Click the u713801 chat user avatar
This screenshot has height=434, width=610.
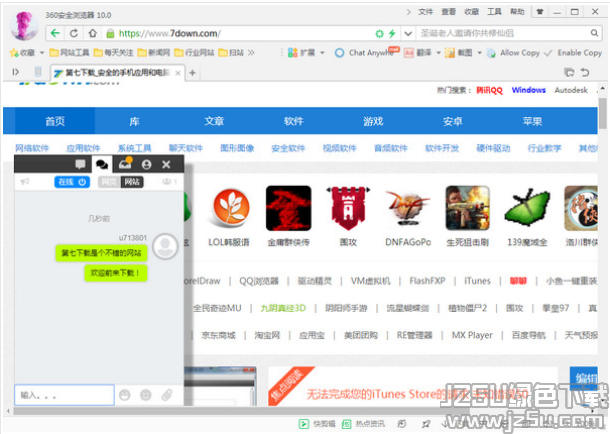[165, 246]
